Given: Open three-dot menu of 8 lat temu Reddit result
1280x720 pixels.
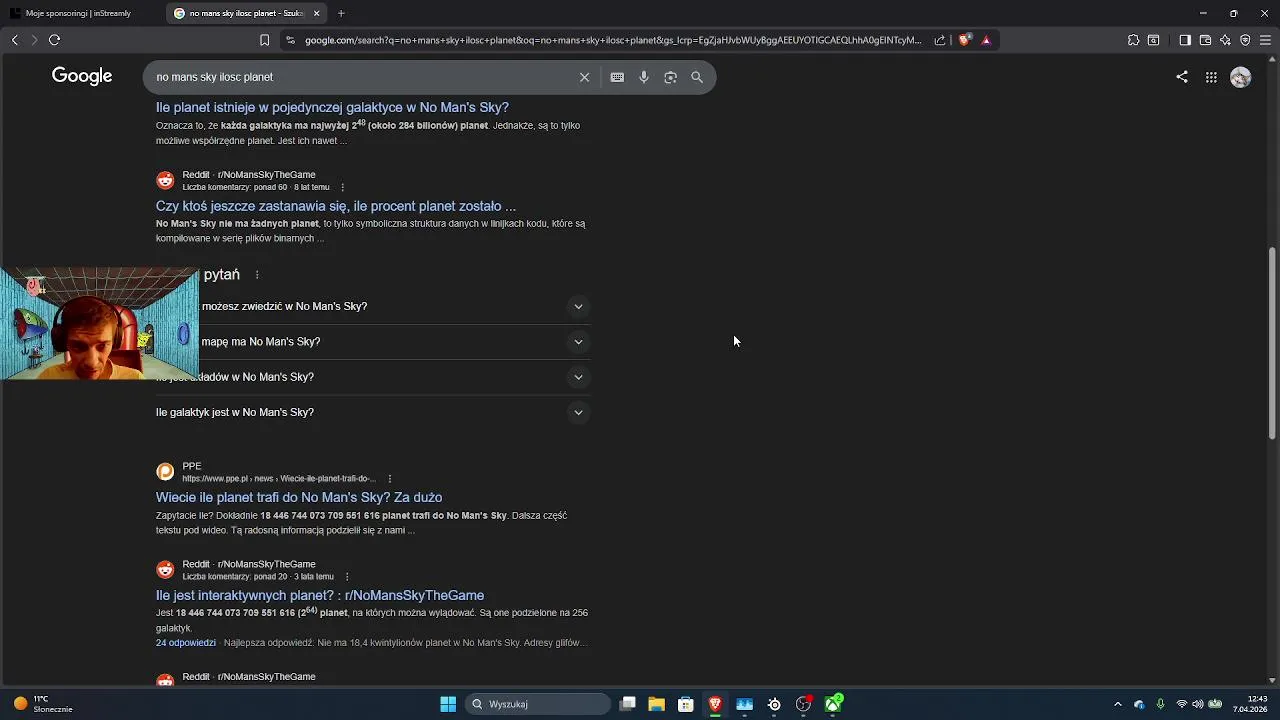Looking at the screenshot, I should [343, 187].
